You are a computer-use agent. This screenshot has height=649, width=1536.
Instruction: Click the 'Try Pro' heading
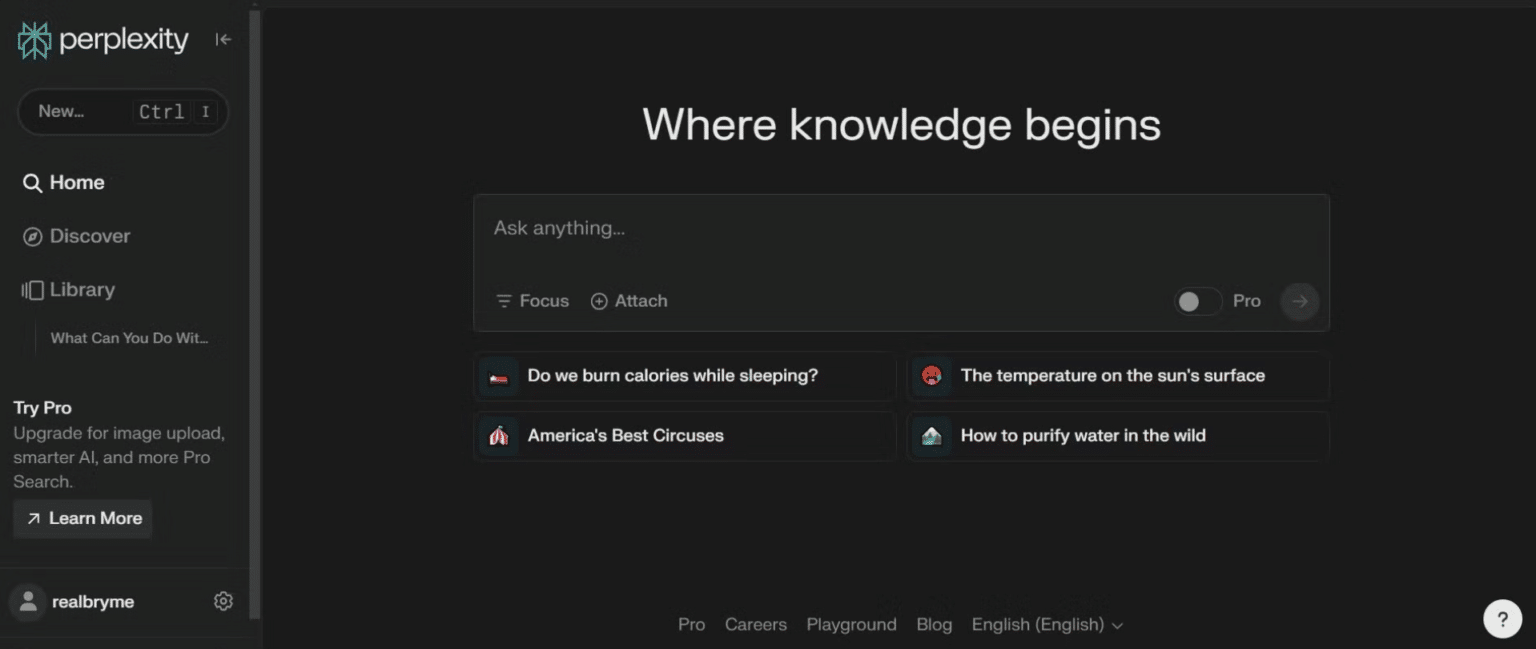point(43,408)
